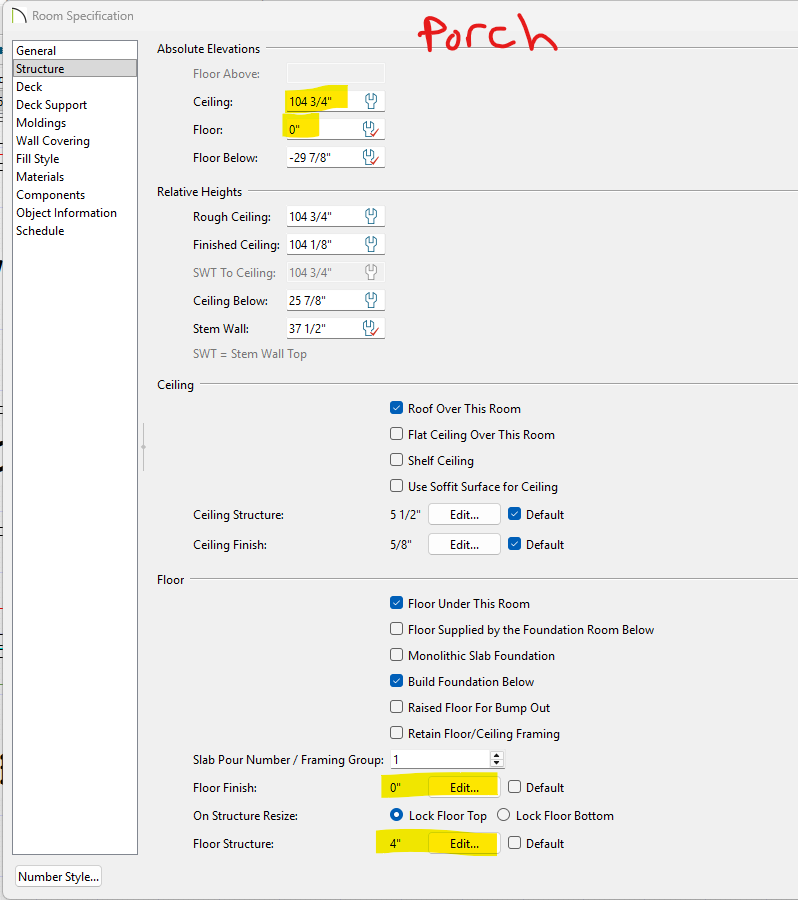Click the wrench icon beside Rough Ceiling

[x=370, y=217]
